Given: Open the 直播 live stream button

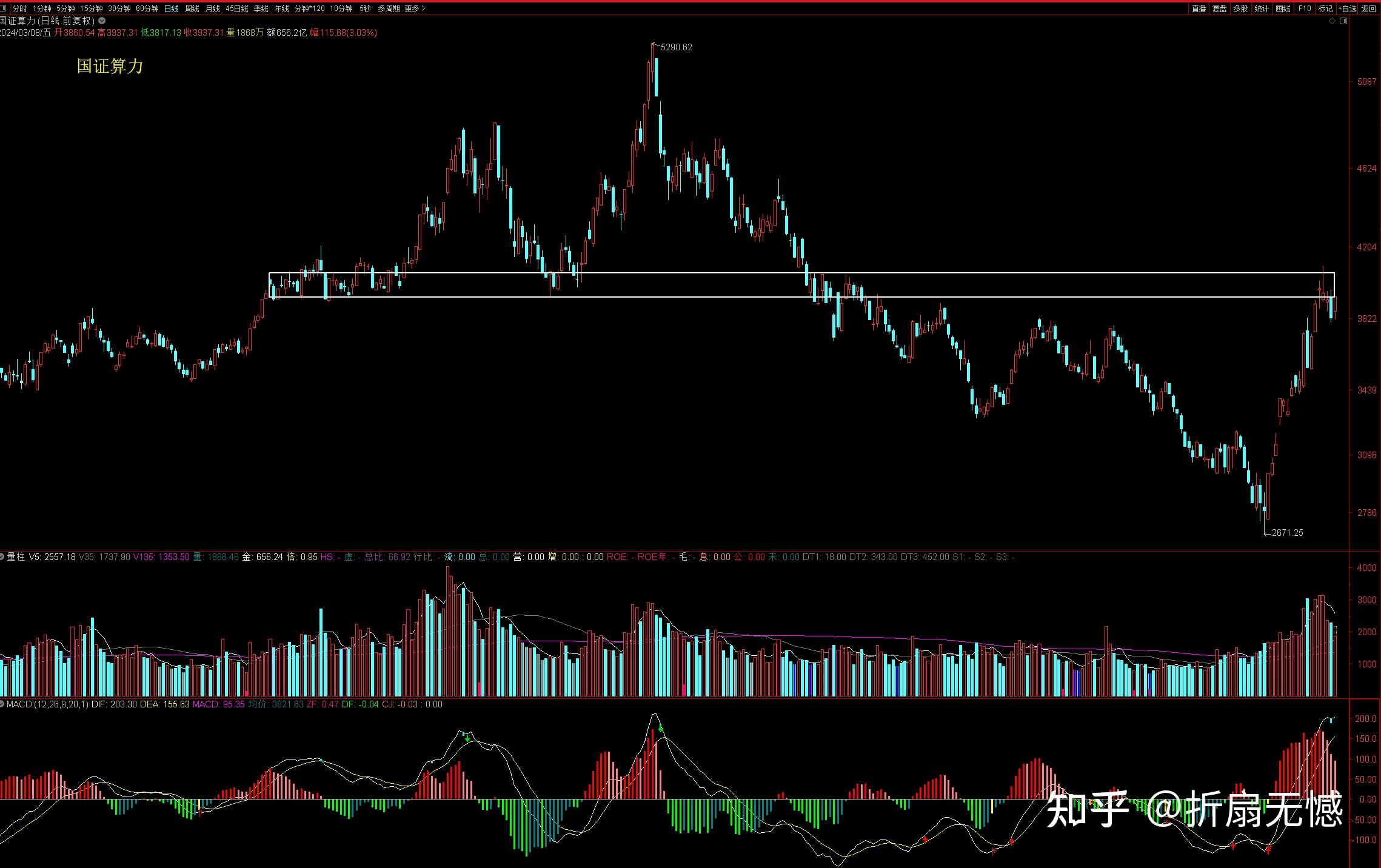Looking at the screenshot, I should [x=1199, y=8].
